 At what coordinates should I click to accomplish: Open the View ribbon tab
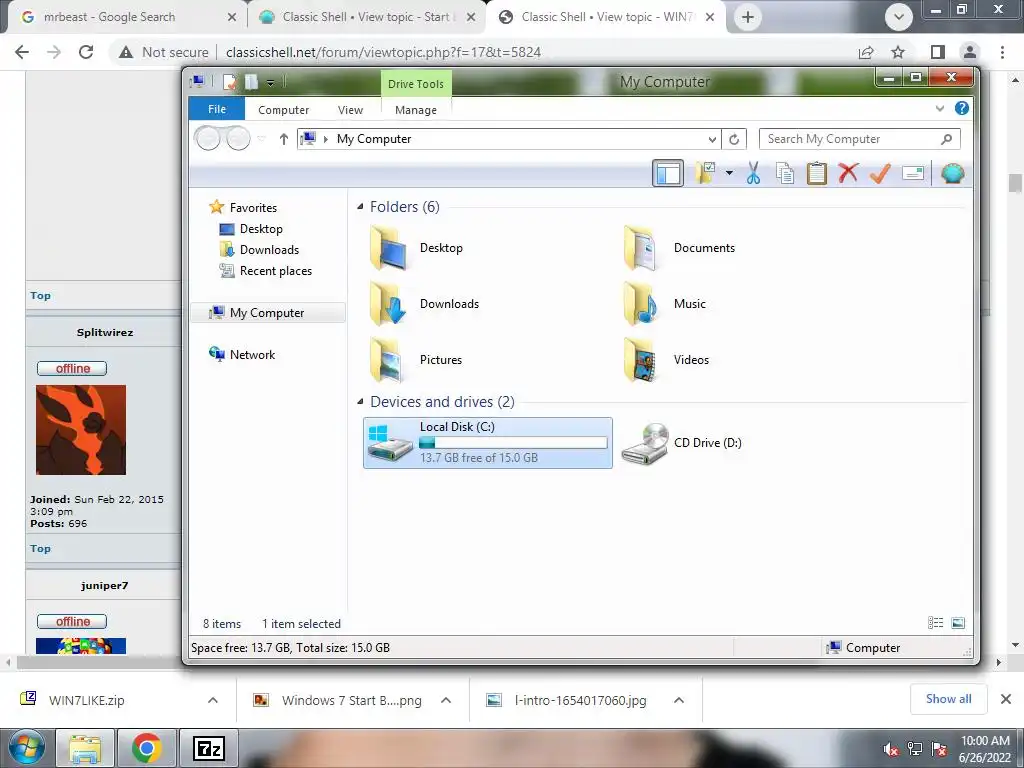pos(350,110)
